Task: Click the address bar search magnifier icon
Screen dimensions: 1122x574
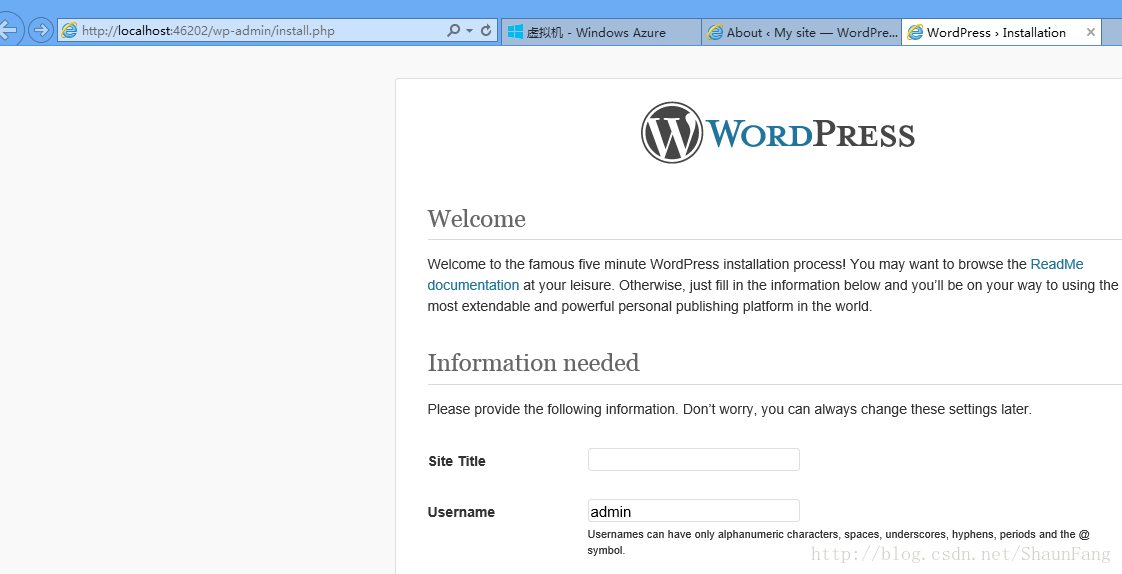Action: (454, 31)
